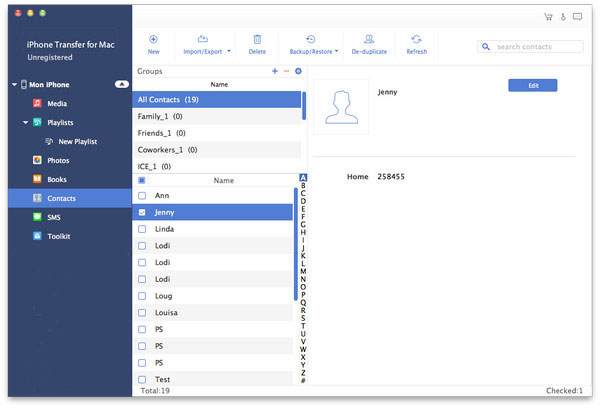
Task: Jump to letter T in index
Action: tap(303, 326)
